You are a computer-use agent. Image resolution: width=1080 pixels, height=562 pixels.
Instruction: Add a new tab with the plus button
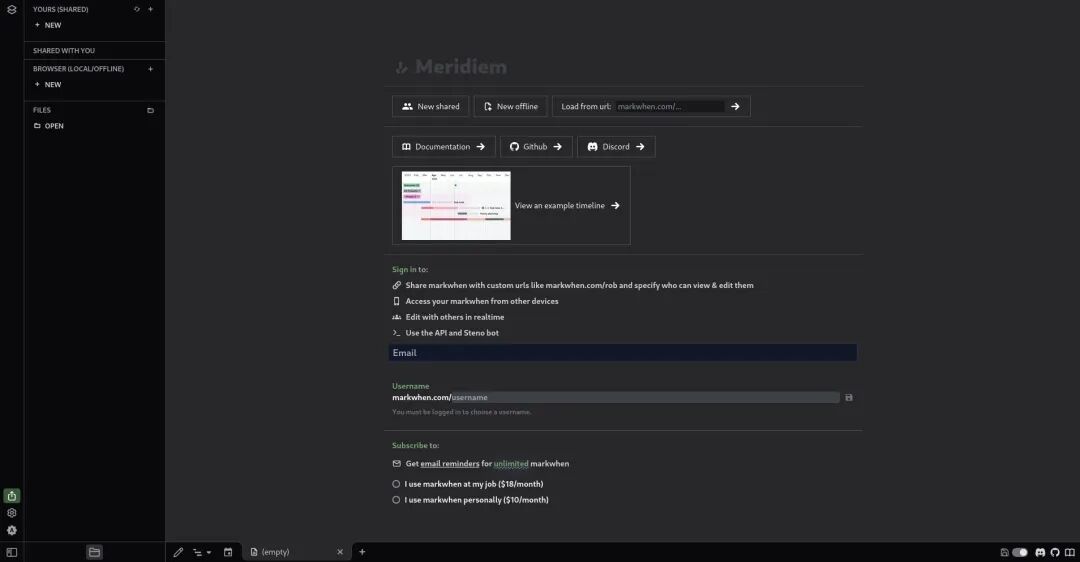point(362,552)
